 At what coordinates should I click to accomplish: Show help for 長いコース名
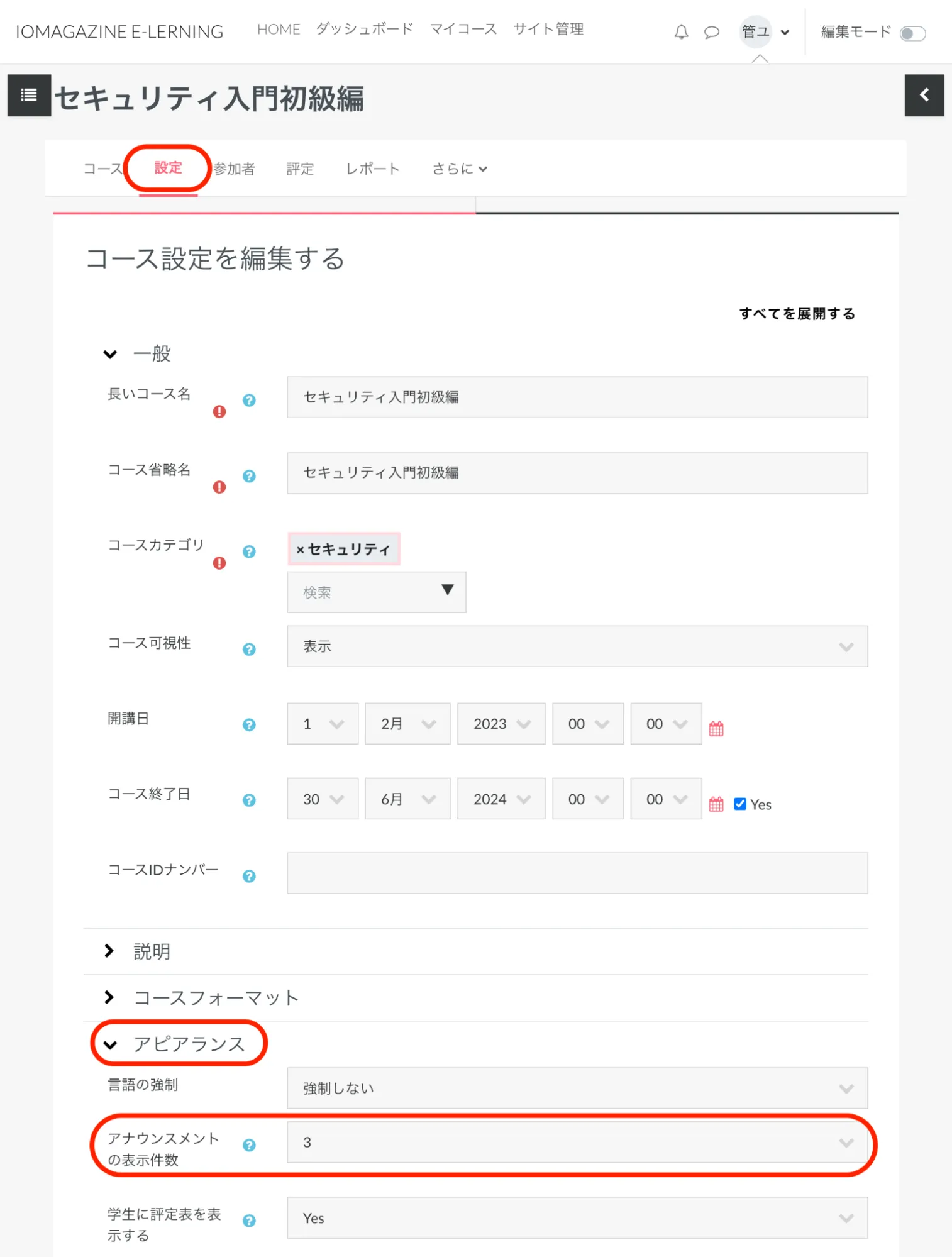pyautogui.click(x=249, y=400)
